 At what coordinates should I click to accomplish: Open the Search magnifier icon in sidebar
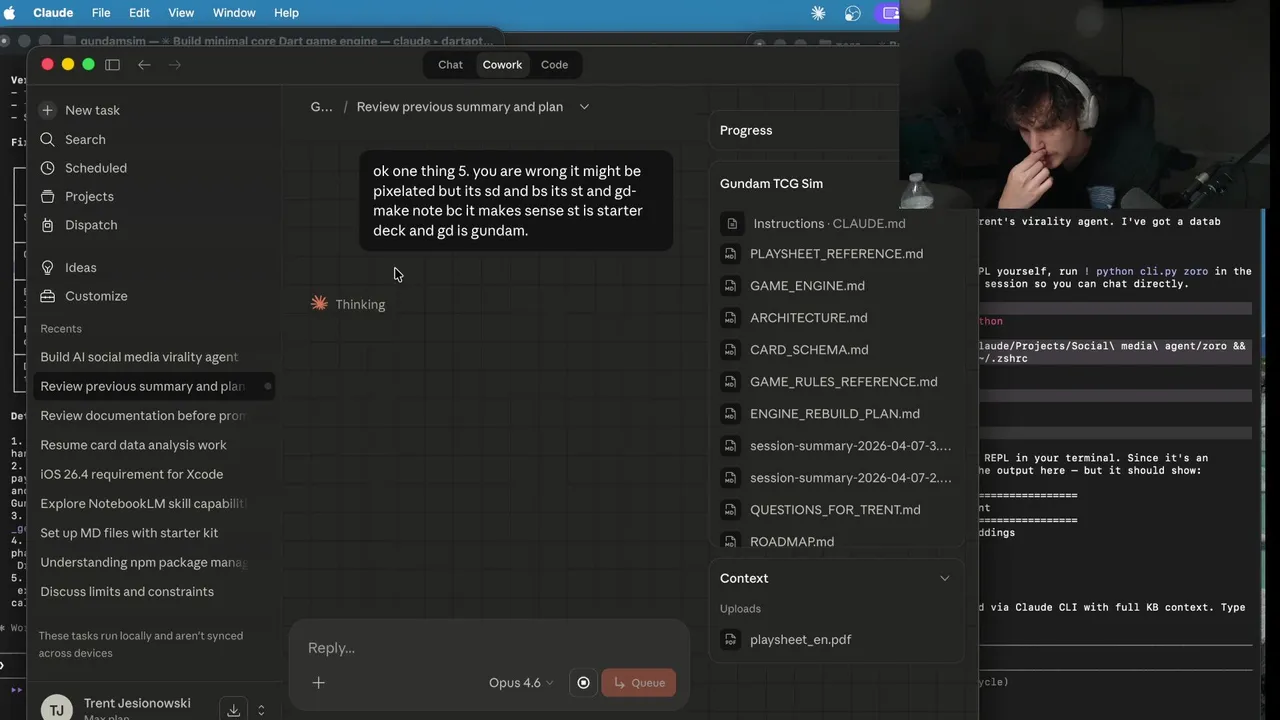pyautogui.click(x=47, y=140)
